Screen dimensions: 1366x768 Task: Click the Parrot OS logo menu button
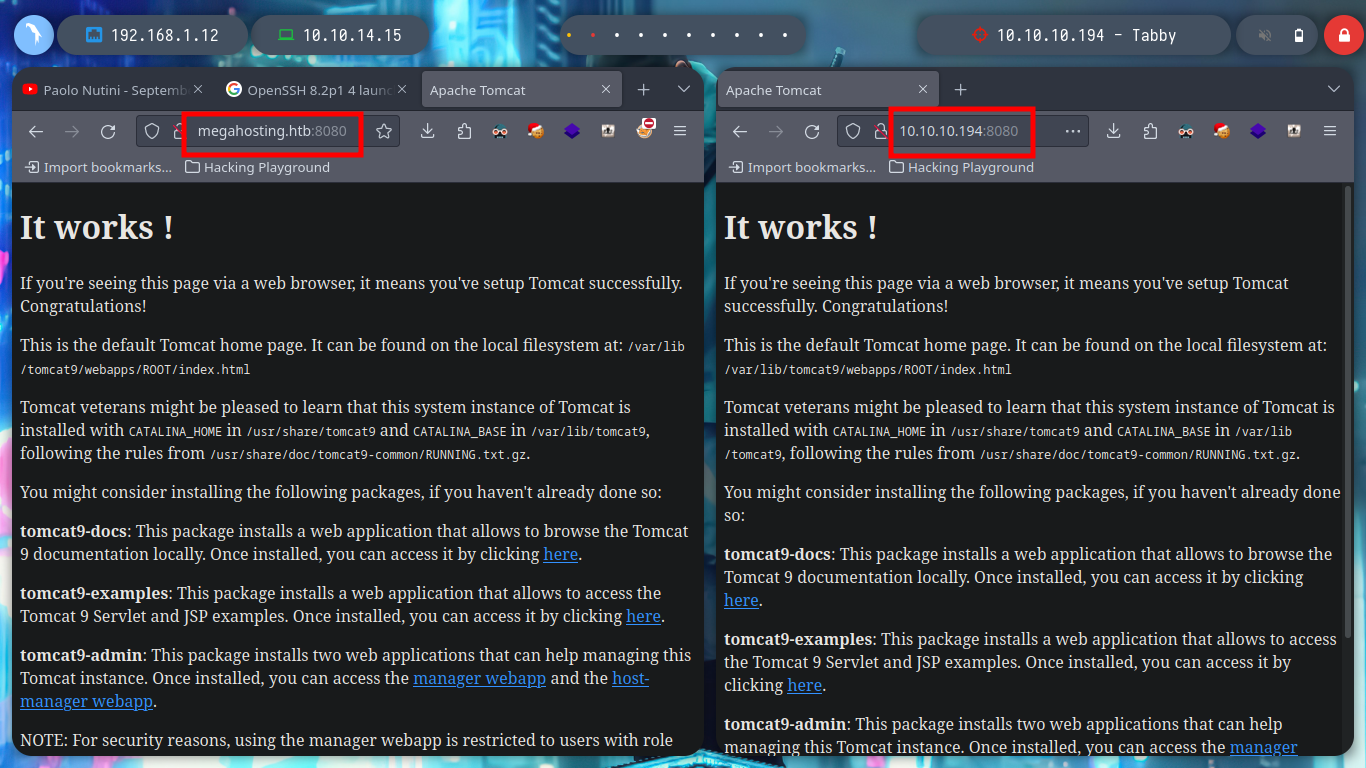[33, 35]
